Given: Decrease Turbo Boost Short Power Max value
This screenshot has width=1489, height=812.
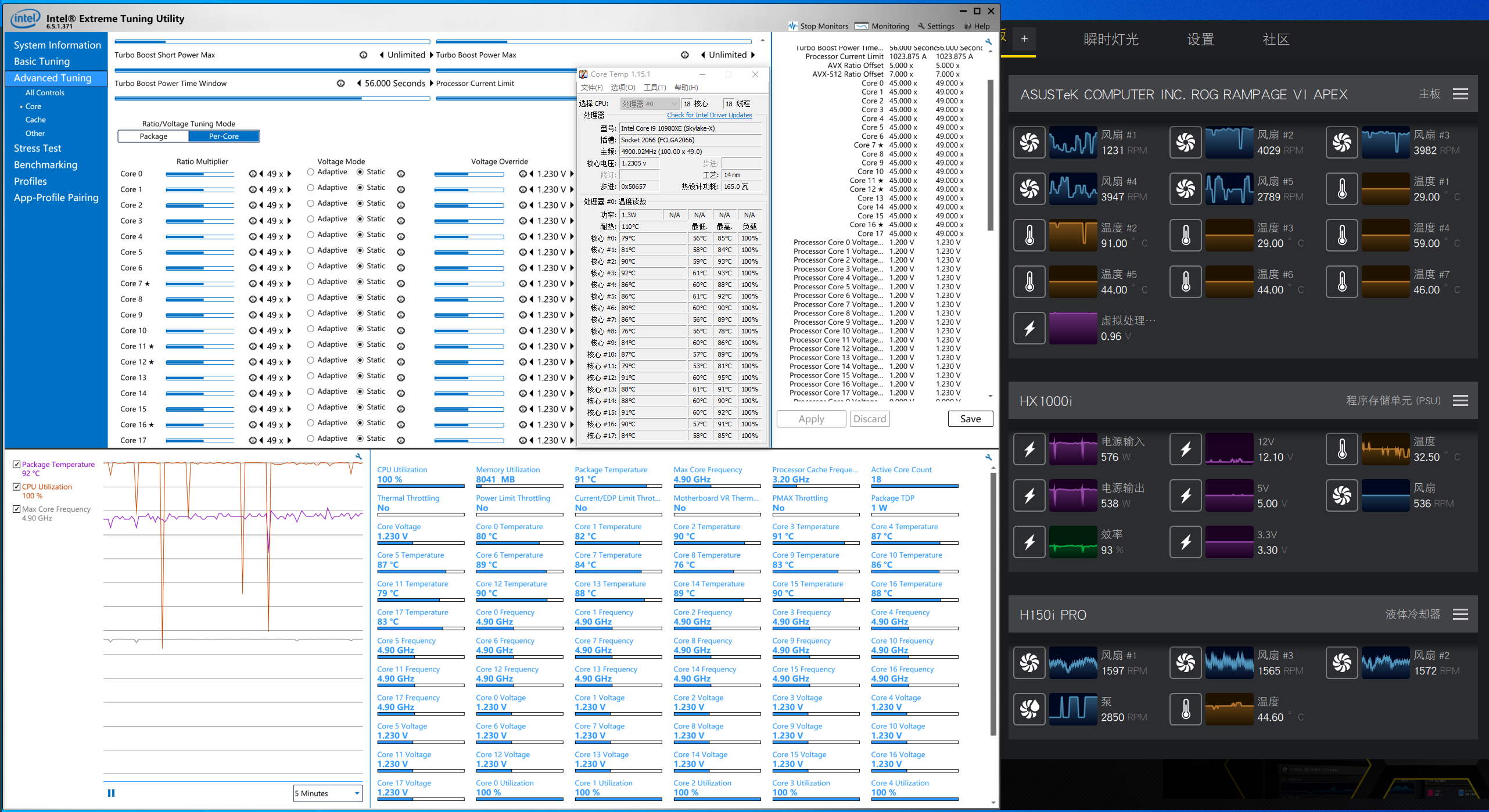Looking at the screenshot, I should coord(381,55).
